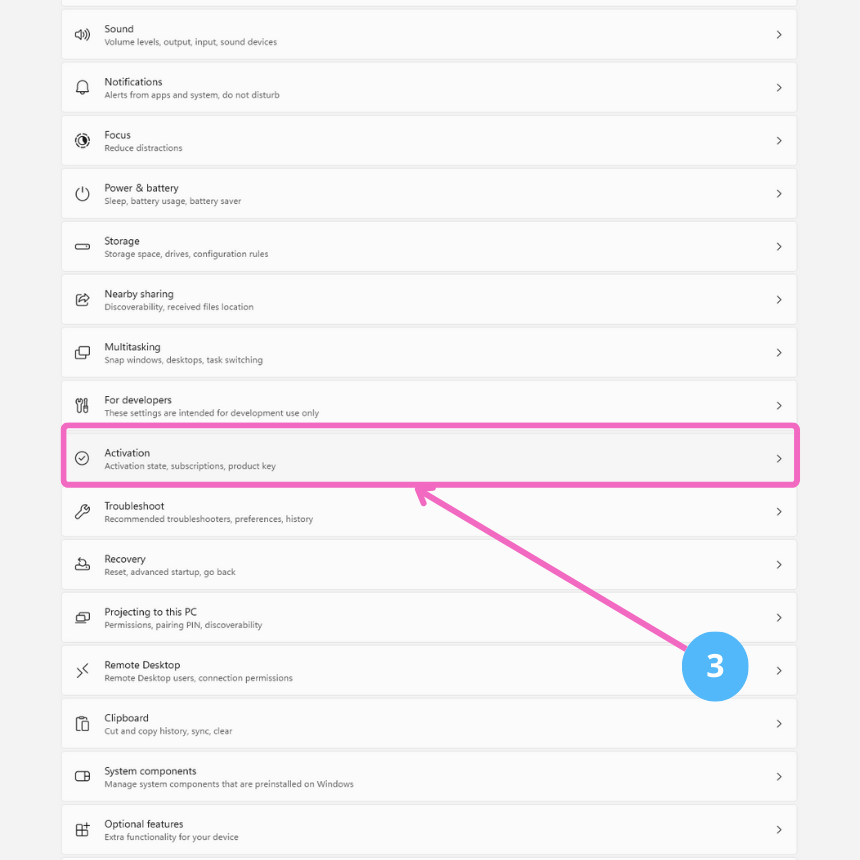Open the Optional features chevron arrow
This screenshot has height=860, width=860.
pos(779,830)
